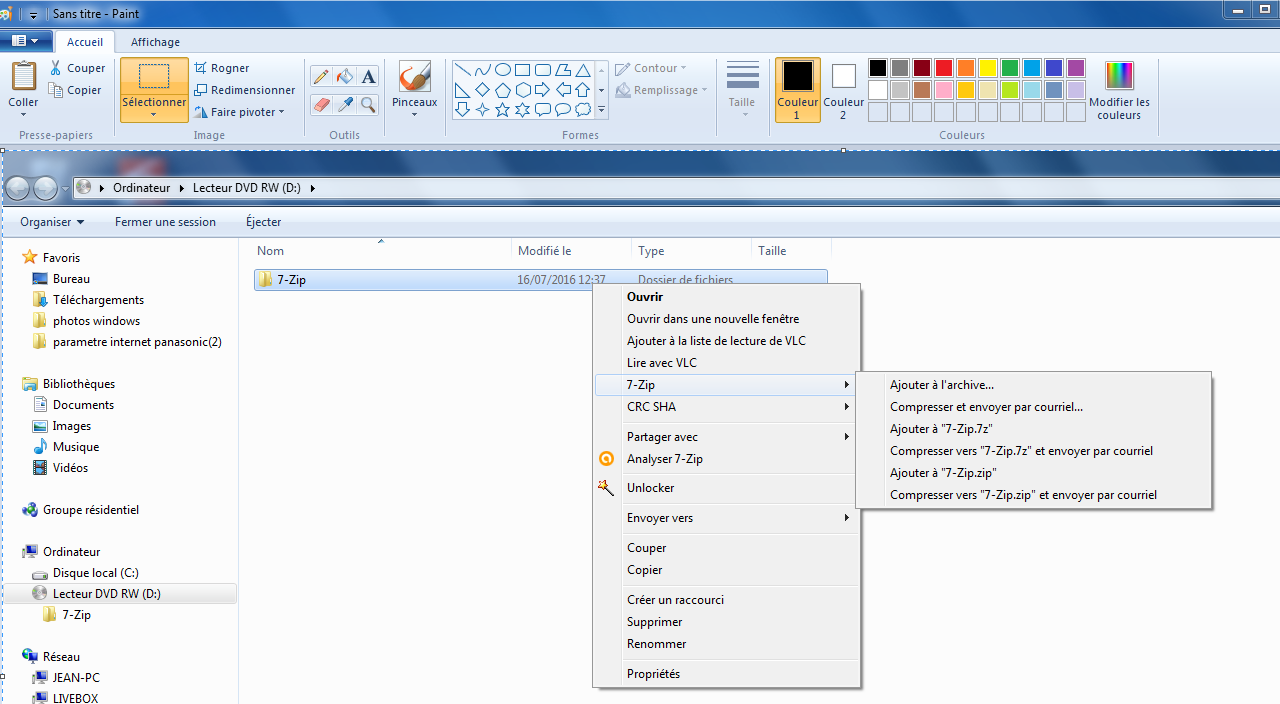1280x704 pixels.
Task: Open the Paint file menu button
Action: [x=25, y=41]
